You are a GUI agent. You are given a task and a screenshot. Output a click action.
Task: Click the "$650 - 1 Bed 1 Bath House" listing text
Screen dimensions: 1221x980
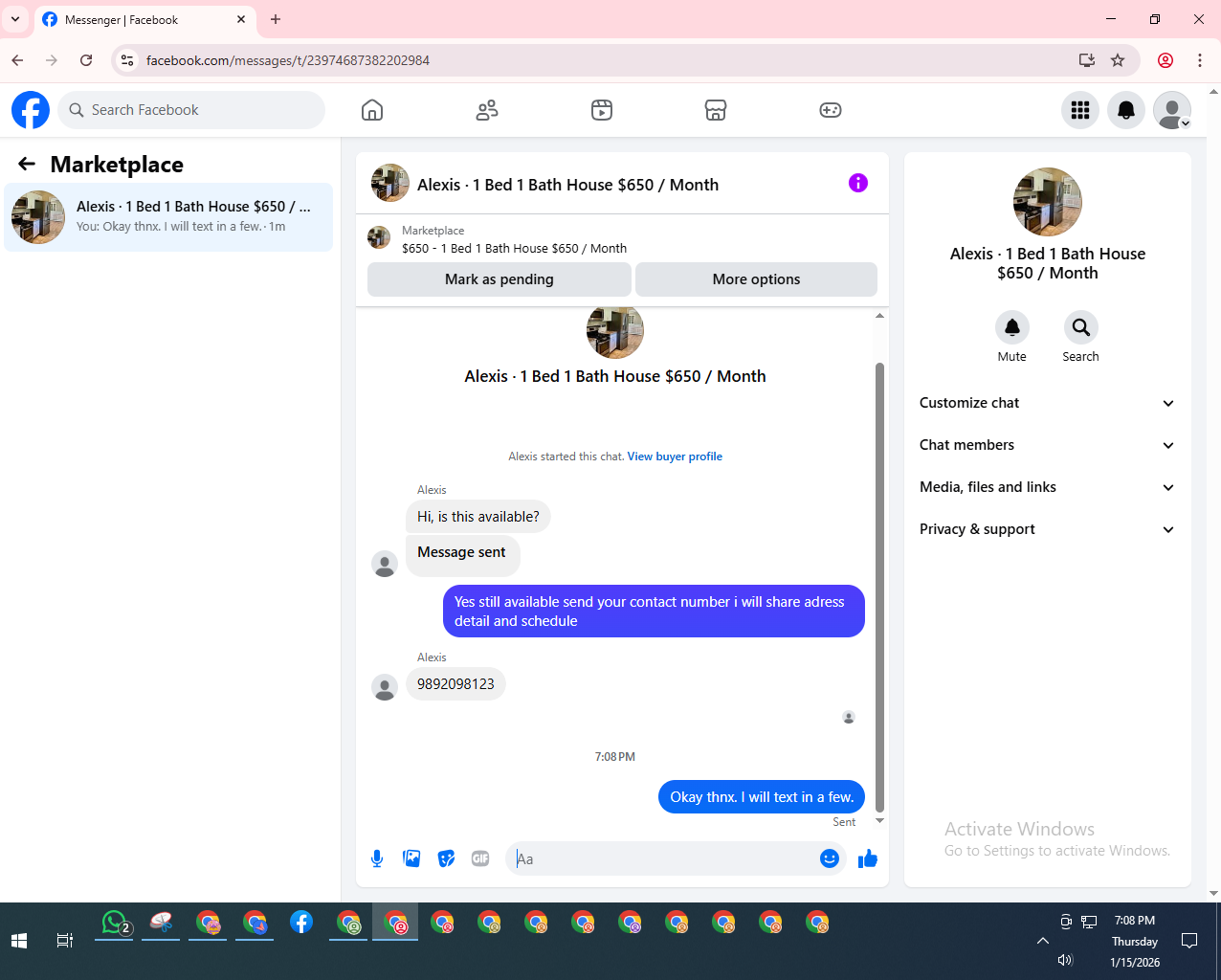515,248
